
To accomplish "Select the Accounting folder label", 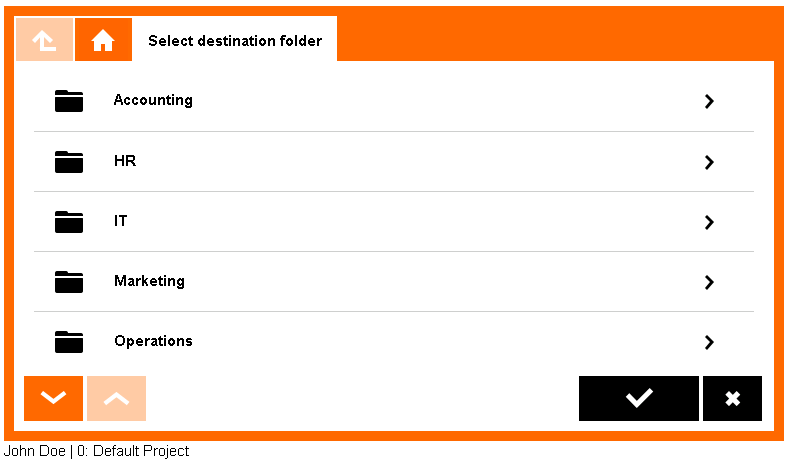I will (153, 100).
